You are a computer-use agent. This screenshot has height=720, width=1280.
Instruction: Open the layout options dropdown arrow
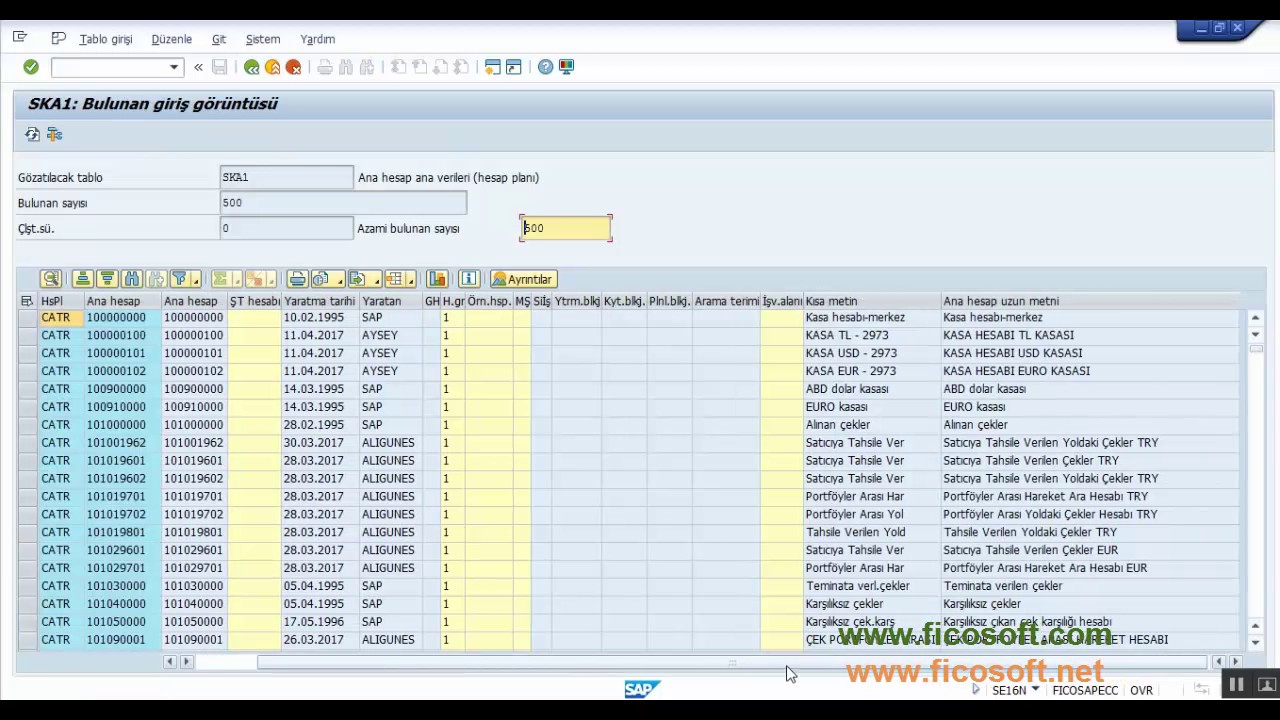pyautogui.click(x=411, y=279)
